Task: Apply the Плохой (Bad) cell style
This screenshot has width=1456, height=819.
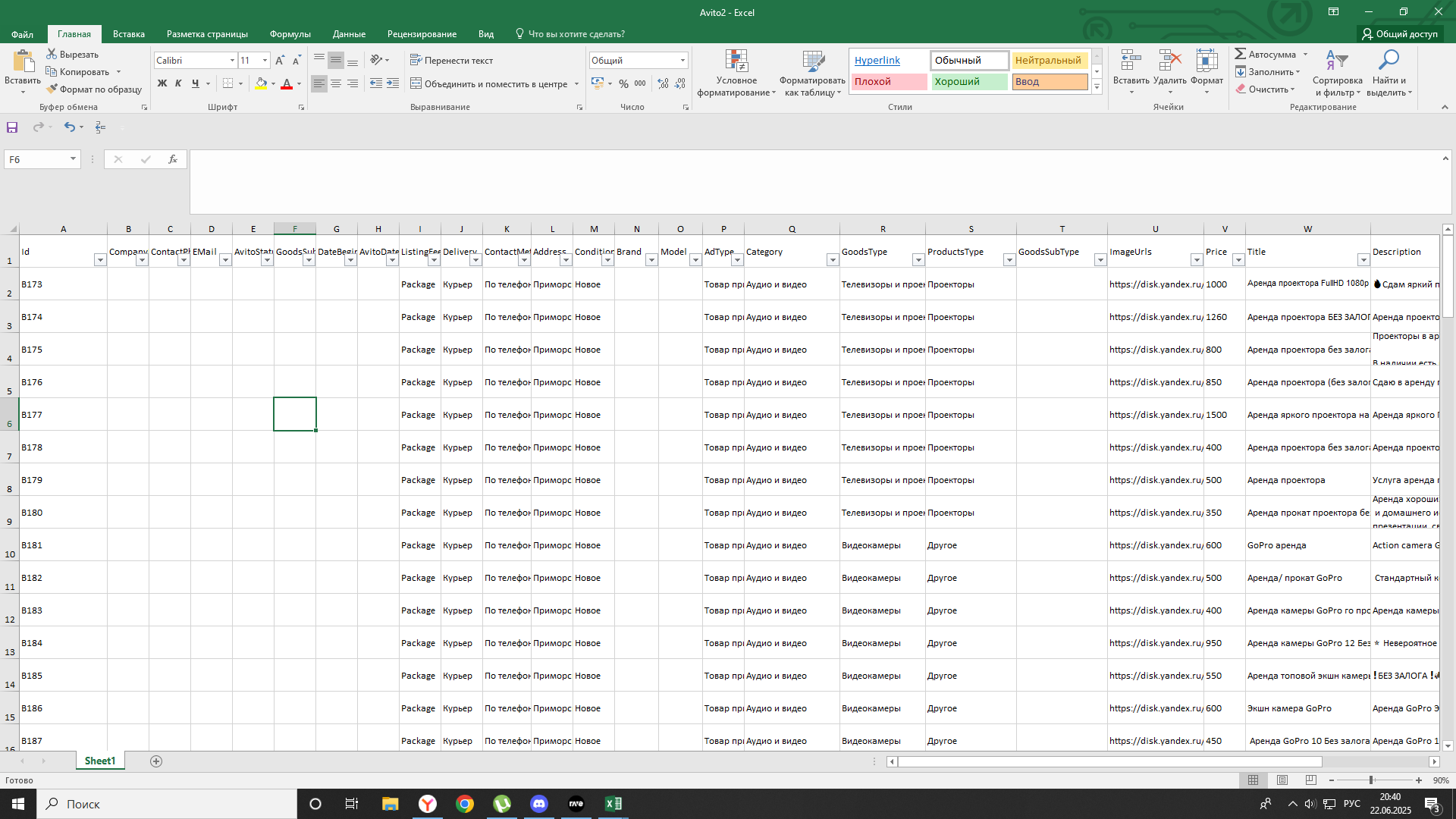Action: tap(889, 81)
